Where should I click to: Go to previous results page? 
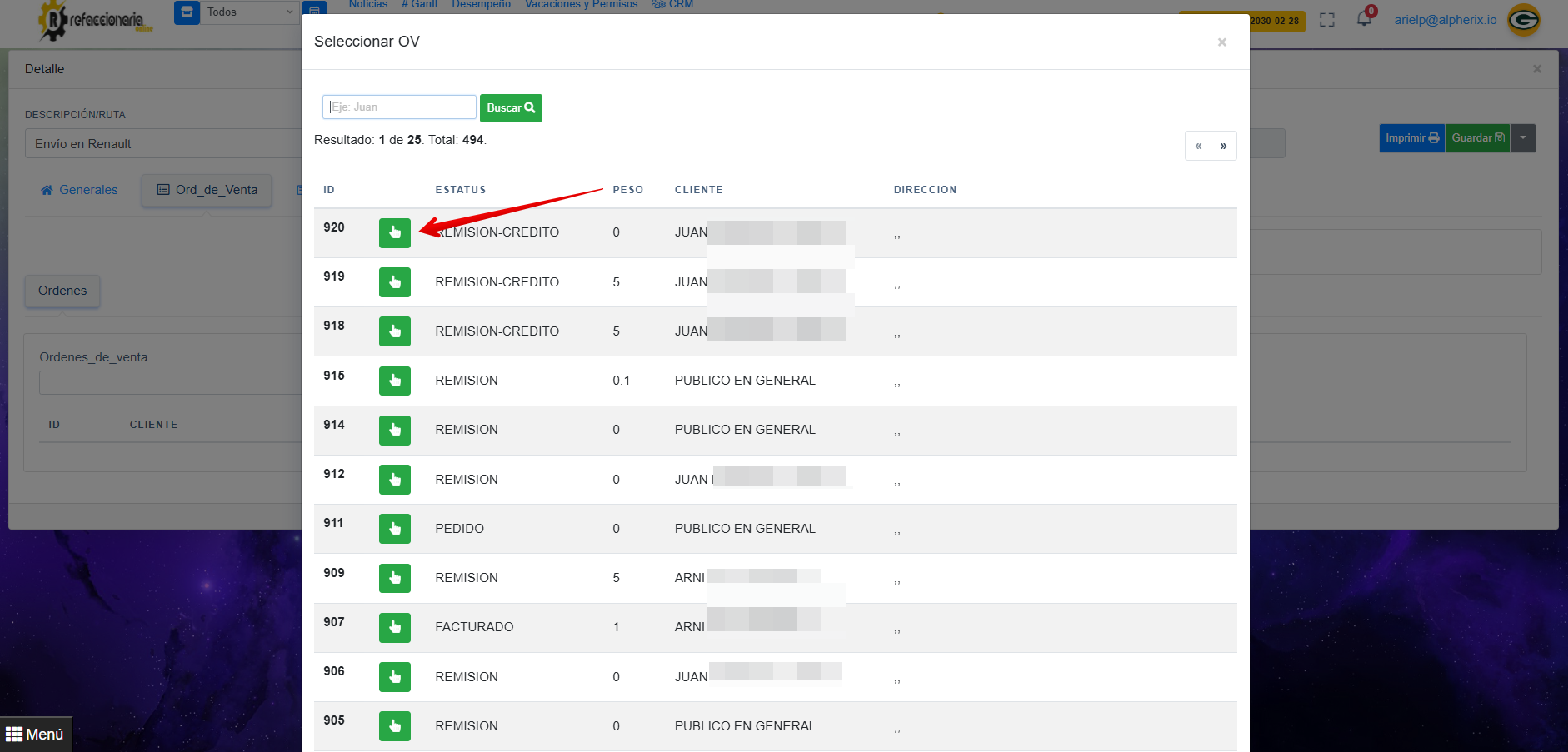point(1198,146)
